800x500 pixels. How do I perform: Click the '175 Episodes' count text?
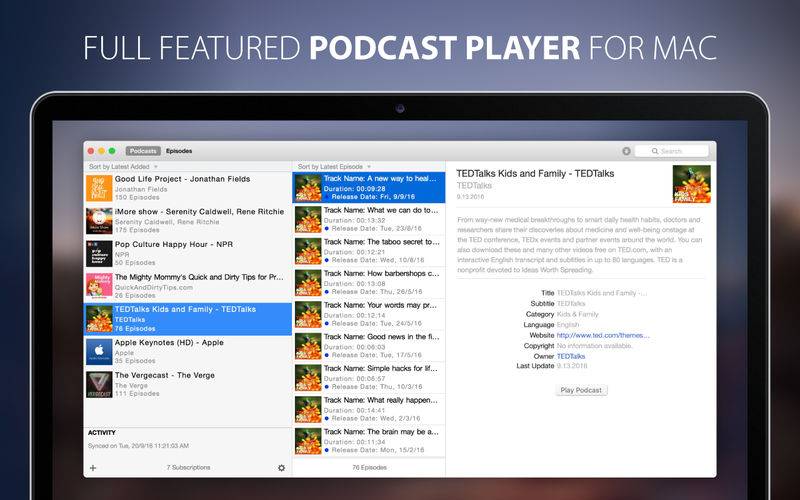tap(137, 230)
